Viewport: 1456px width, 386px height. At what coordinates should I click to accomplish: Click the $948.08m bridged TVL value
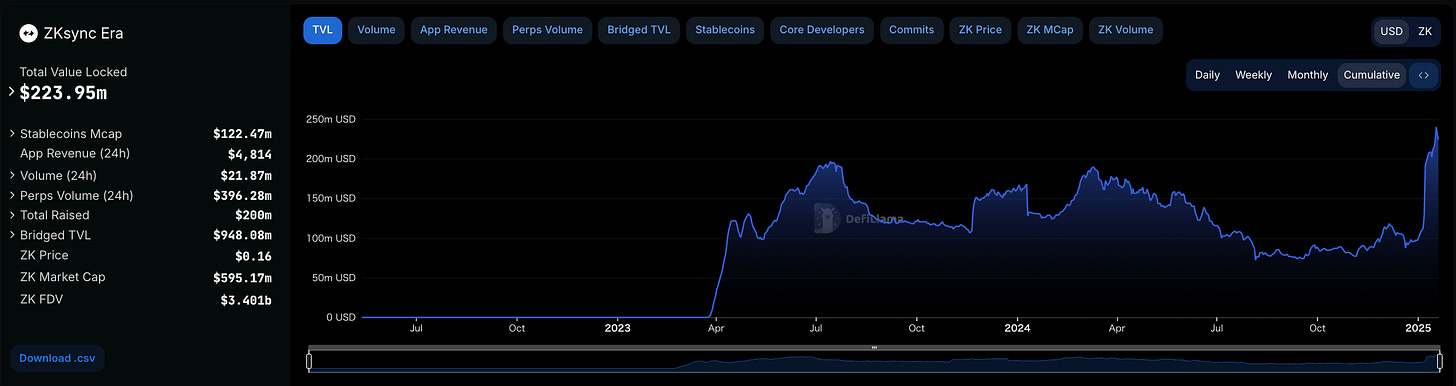pyautogui.click(x=242, y=235)
